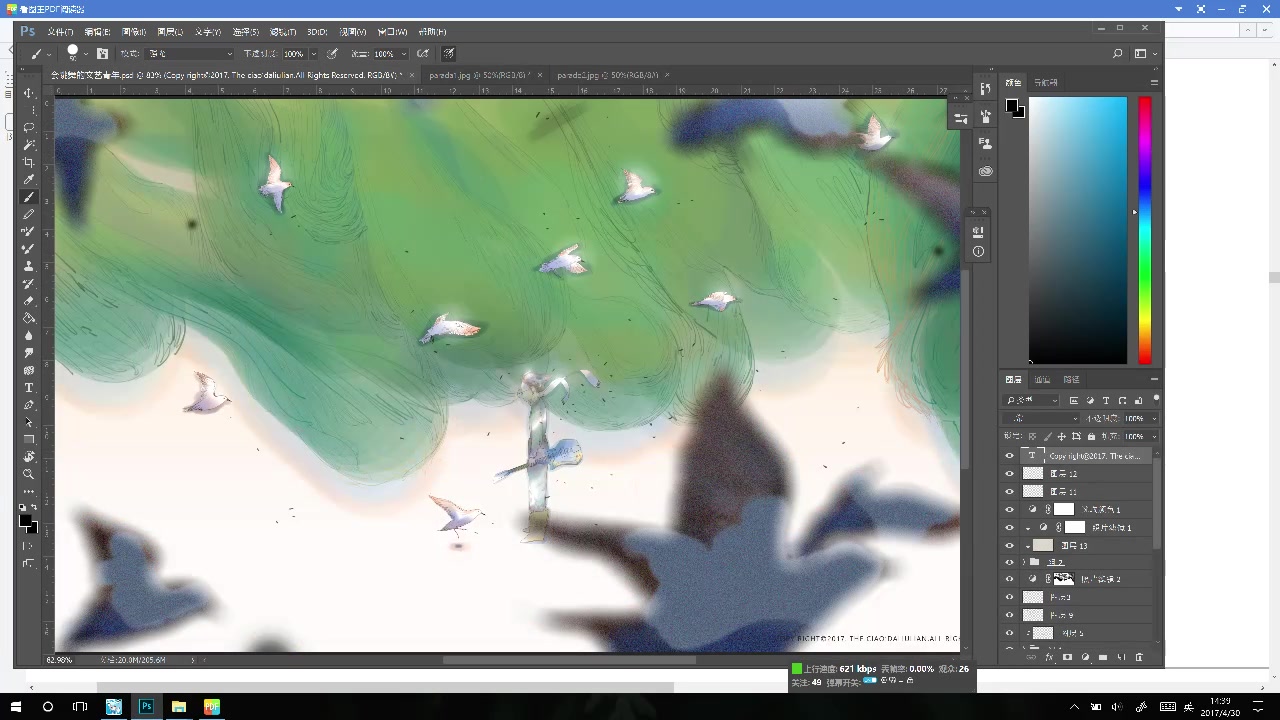The image size is (1280, 720).
Task: Open the tool preset picker arrow
Action: pyautogui.click(x=49, y=54)
